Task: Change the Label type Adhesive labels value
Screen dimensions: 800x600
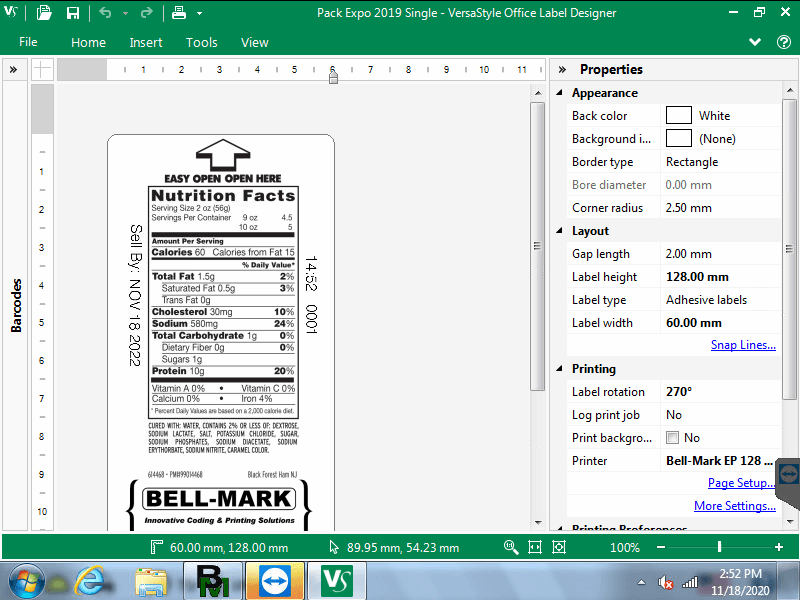Action: tap(720, 299)
